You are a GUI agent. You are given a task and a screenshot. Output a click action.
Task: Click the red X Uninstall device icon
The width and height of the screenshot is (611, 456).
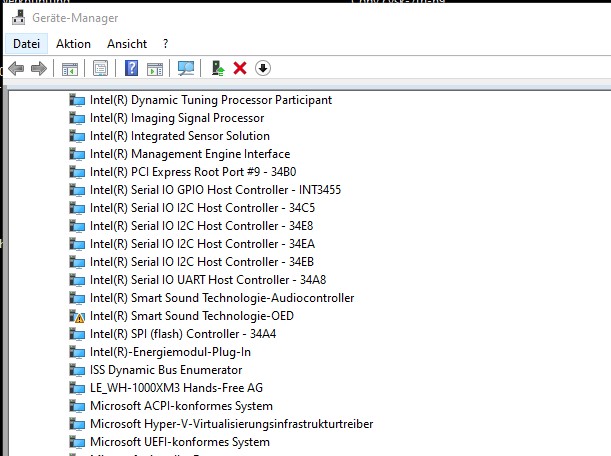[240, 68]
